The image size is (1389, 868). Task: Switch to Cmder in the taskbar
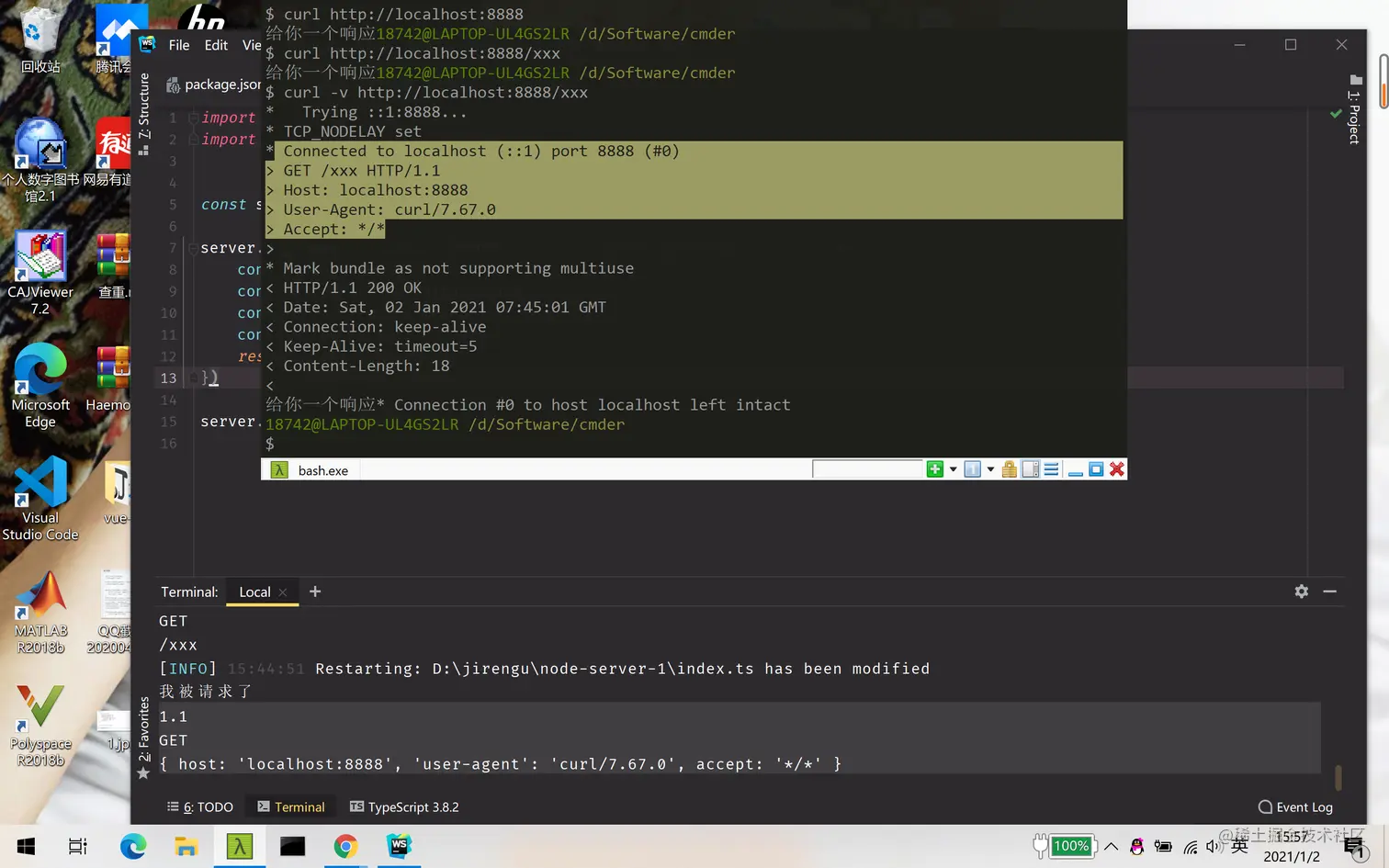[x=240, y=846]
